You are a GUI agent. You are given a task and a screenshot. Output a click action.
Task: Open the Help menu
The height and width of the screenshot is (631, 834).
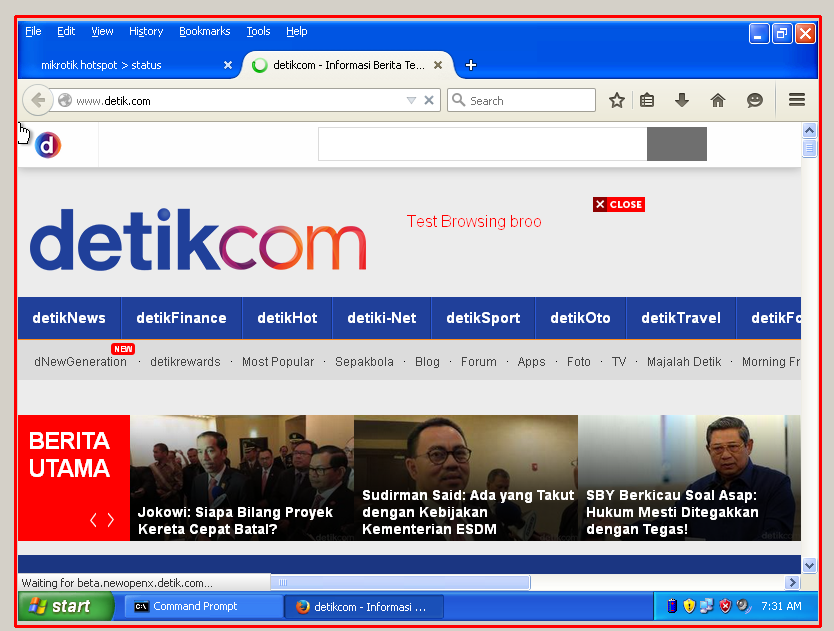pyautogui.click(x=296, y=31)
